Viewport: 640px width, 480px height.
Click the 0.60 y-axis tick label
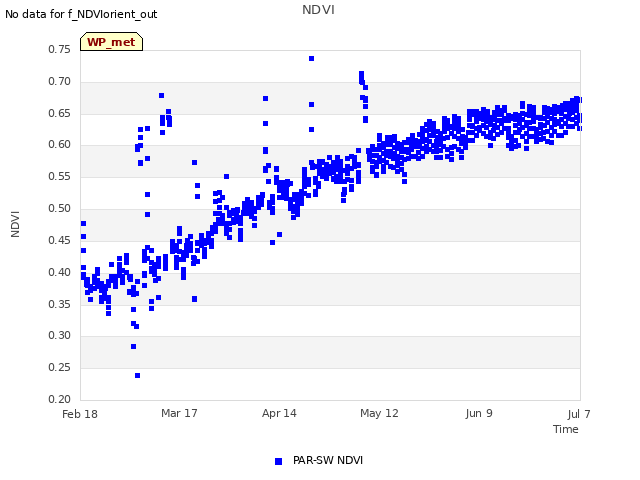[x=60, y=144]
